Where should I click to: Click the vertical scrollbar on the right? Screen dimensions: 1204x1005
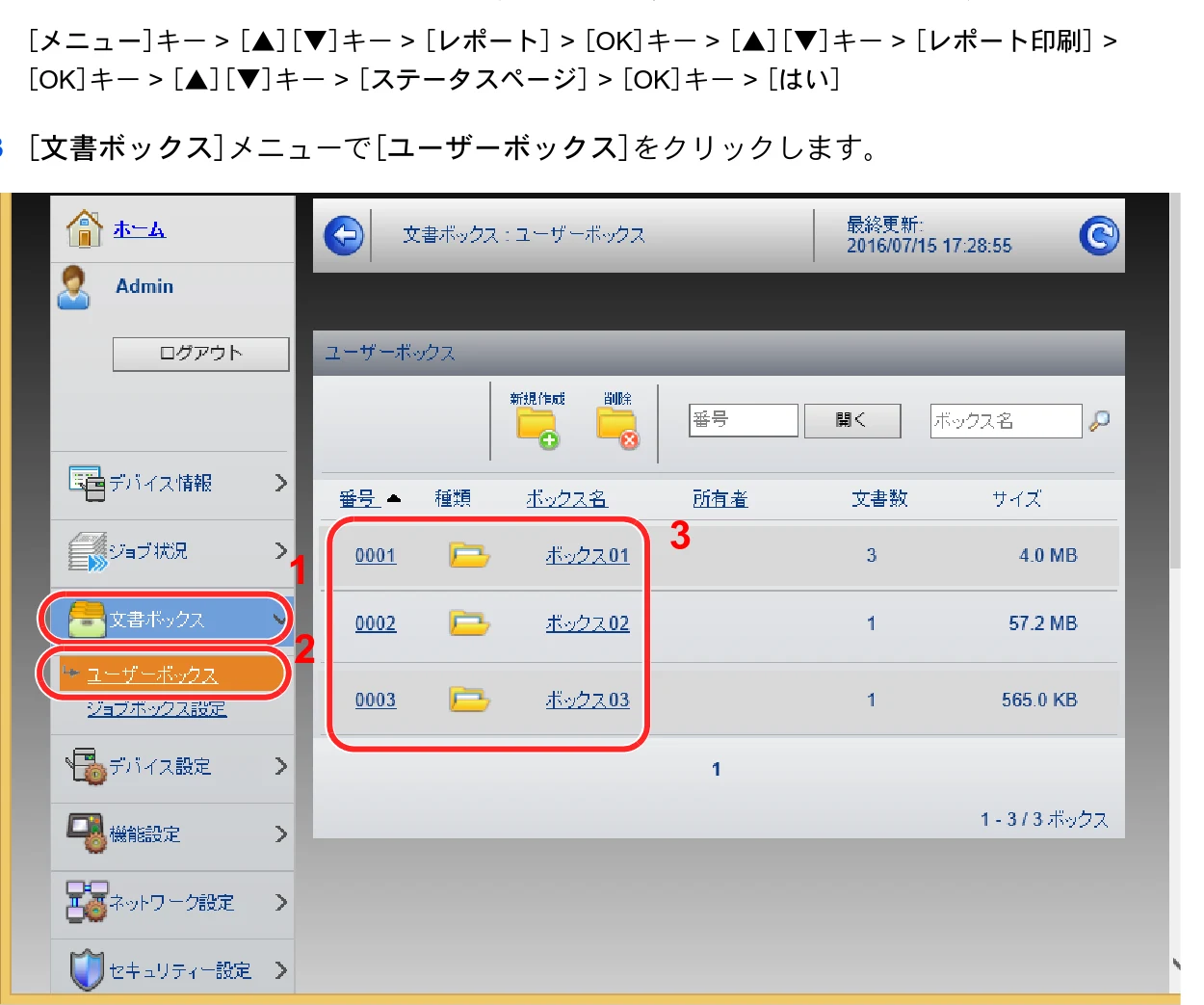[1175, 381]
